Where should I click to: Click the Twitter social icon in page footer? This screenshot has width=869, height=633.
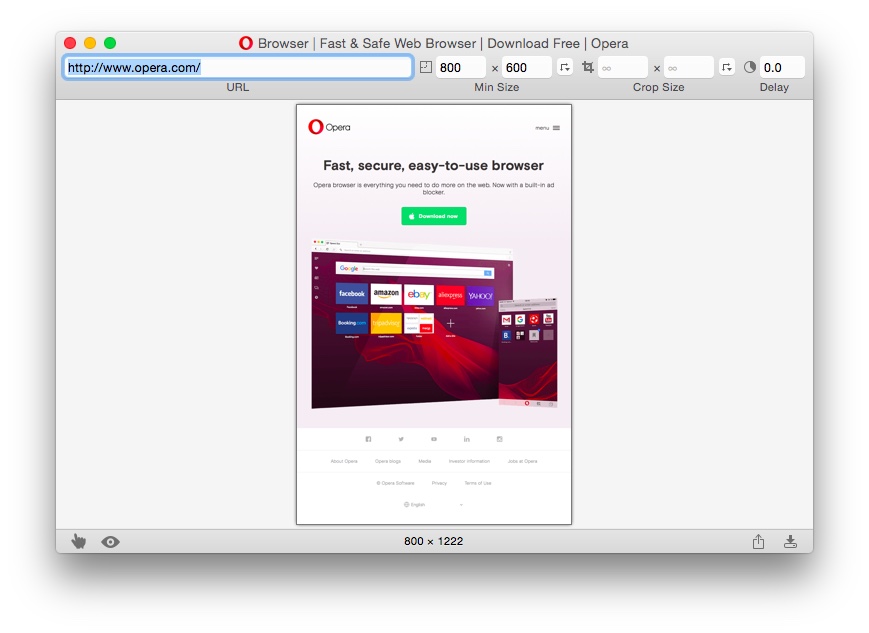pyautogui.click(x=401, y=439)
